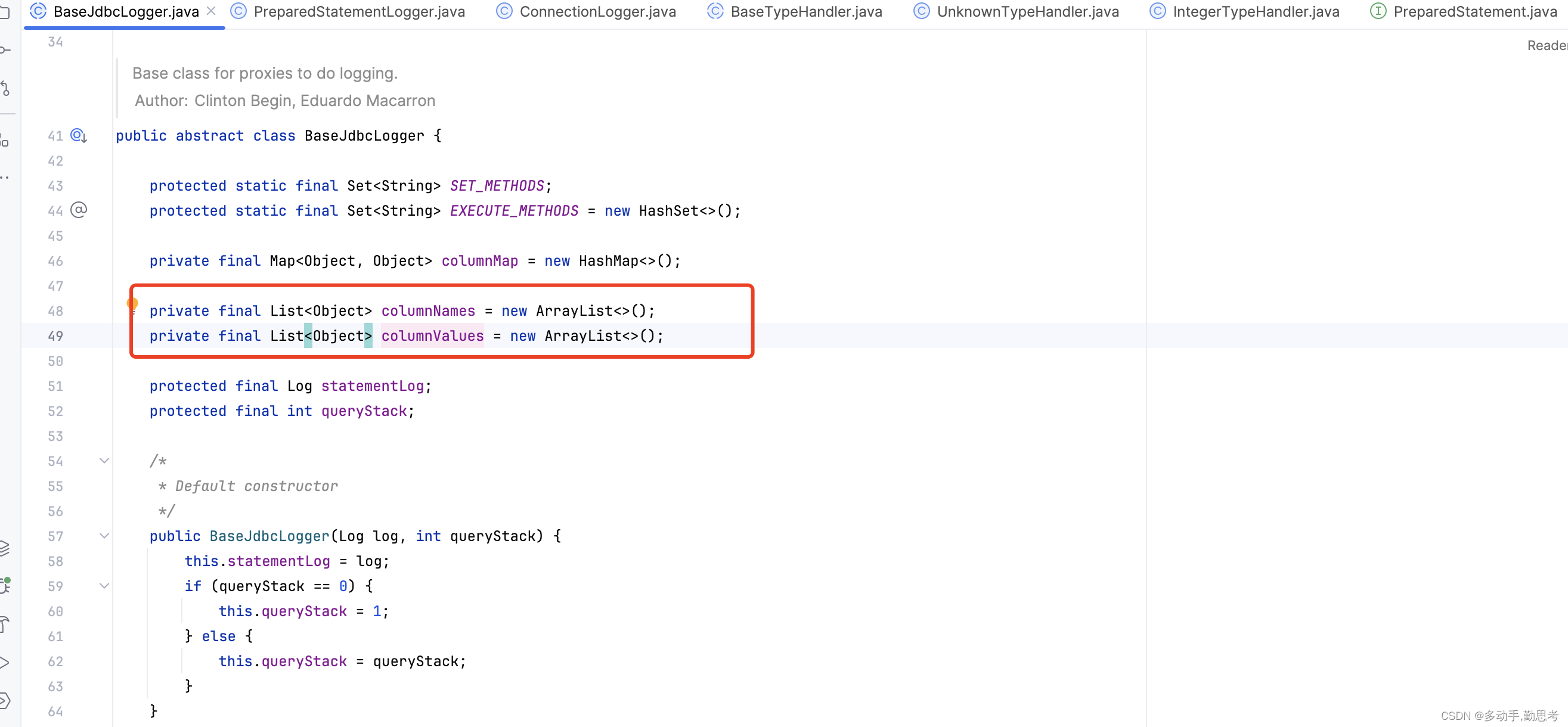Click the 'Default constructor' comment text
Viewport: 1568px width, 727px height.
[256, 486]
